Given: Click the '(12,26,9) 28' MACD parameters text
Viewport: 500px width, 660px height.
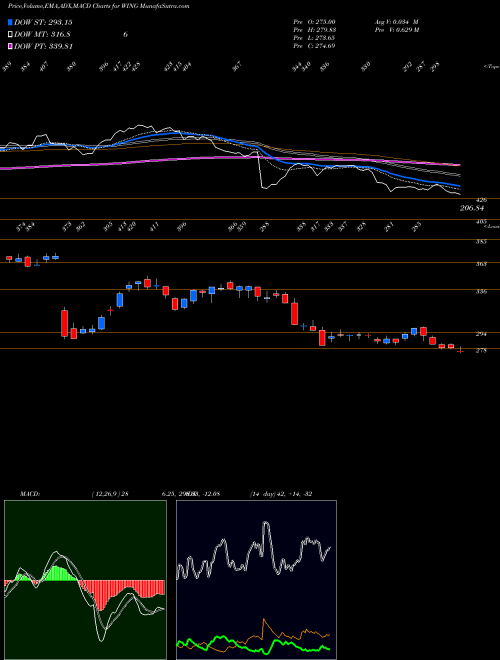Looking at the screenshot, I should [x=109, y=494].
